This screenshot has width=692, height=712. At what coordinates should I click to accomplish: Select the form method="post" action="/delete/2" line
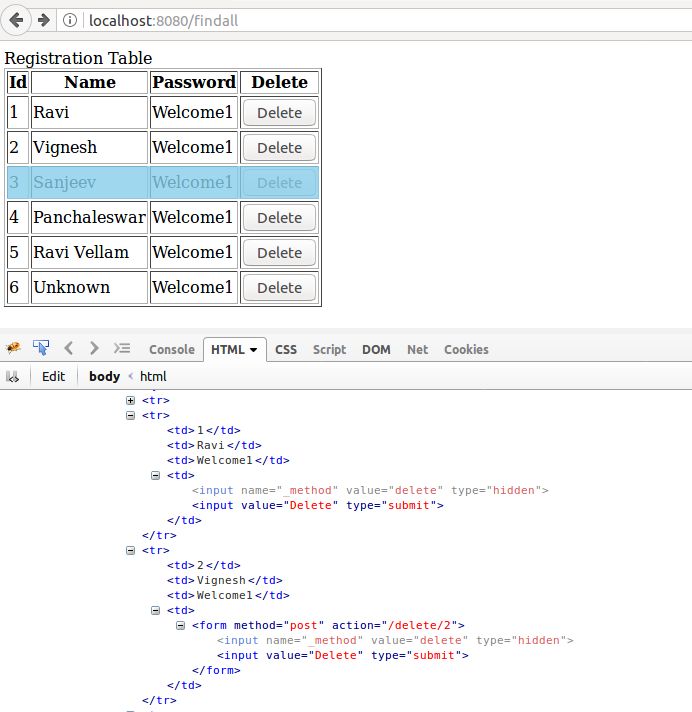pos(328,625)
